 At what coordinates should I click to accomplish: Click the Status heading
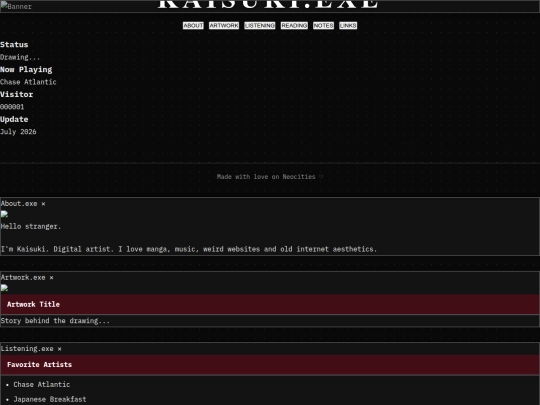pos(14,45)
